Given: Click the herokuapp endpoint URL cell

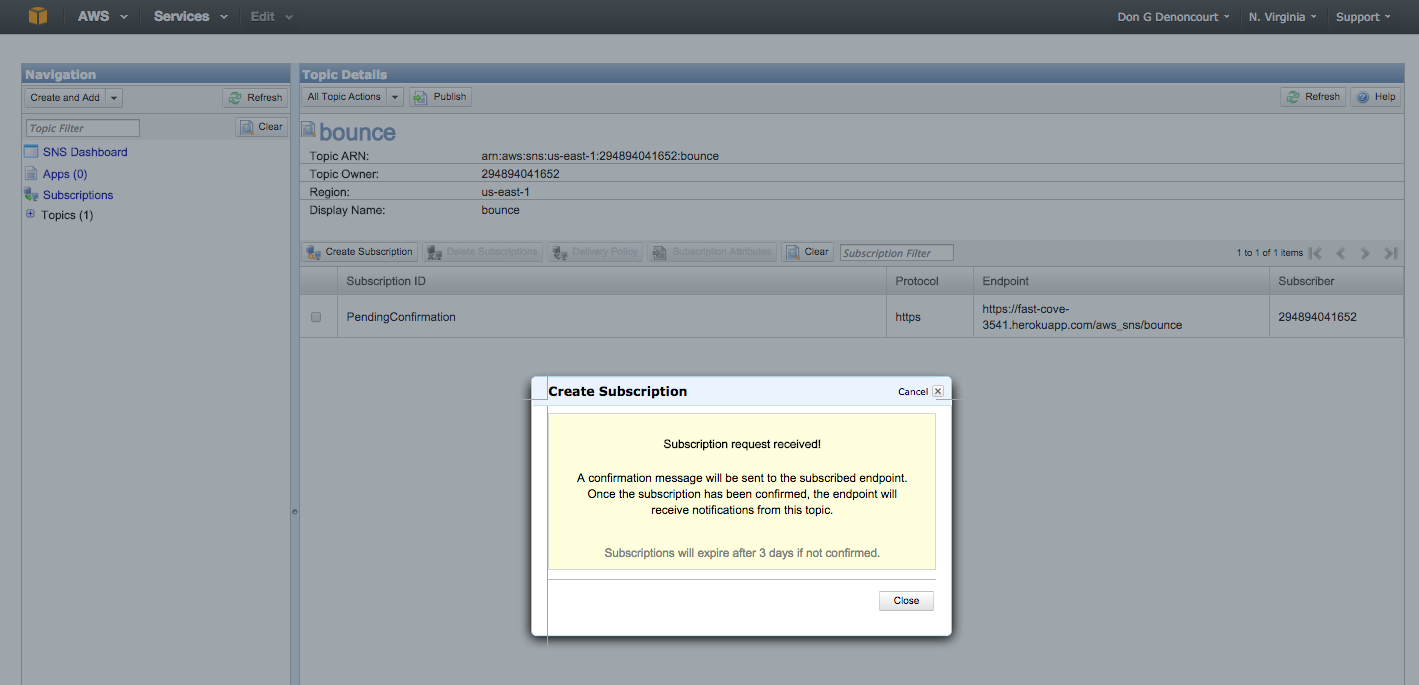Looking at the screenshot, I should (x=1121, y=317).
